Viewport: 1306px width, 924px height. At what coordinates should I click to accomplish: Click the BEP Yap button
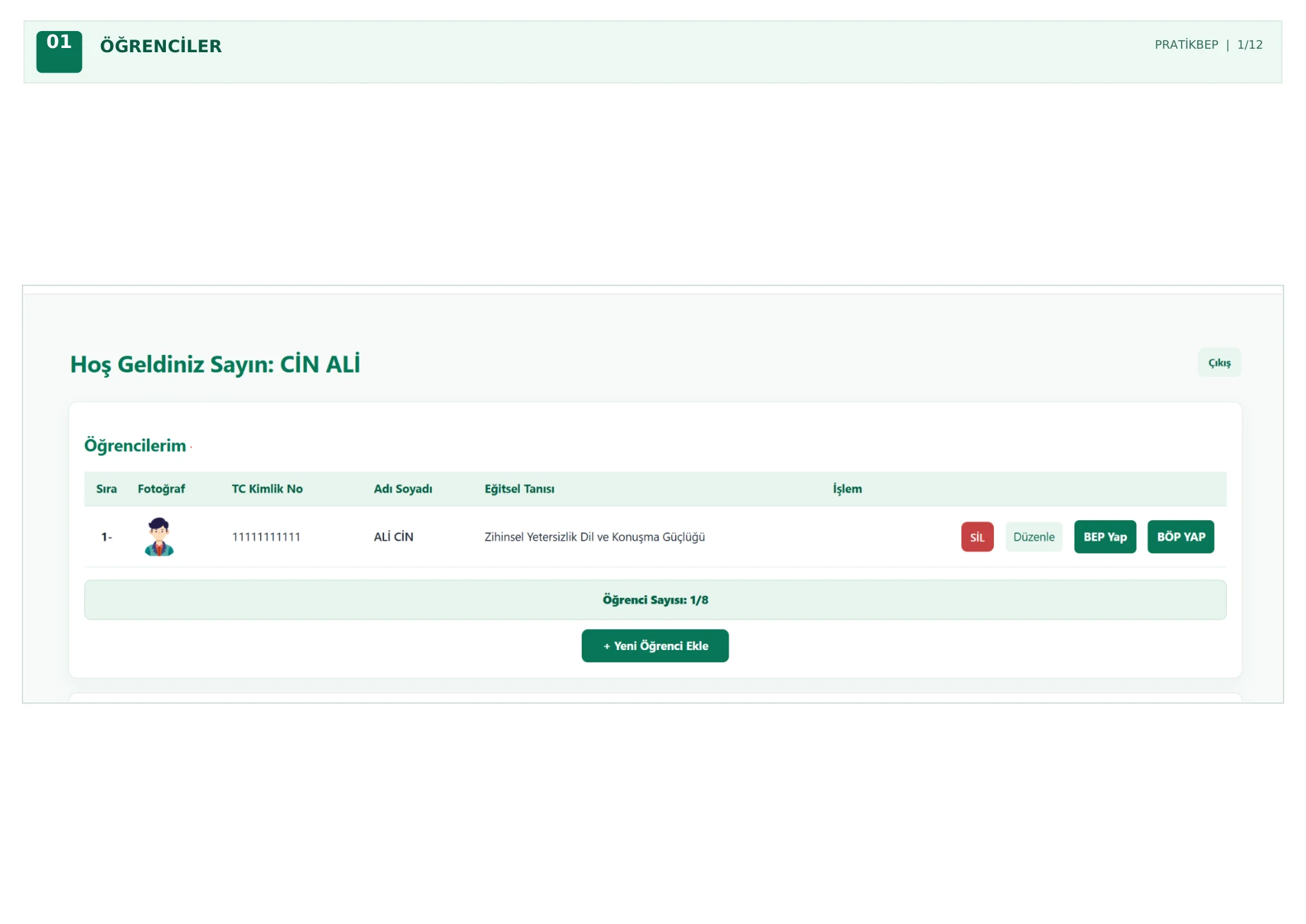pos(1105,536)
